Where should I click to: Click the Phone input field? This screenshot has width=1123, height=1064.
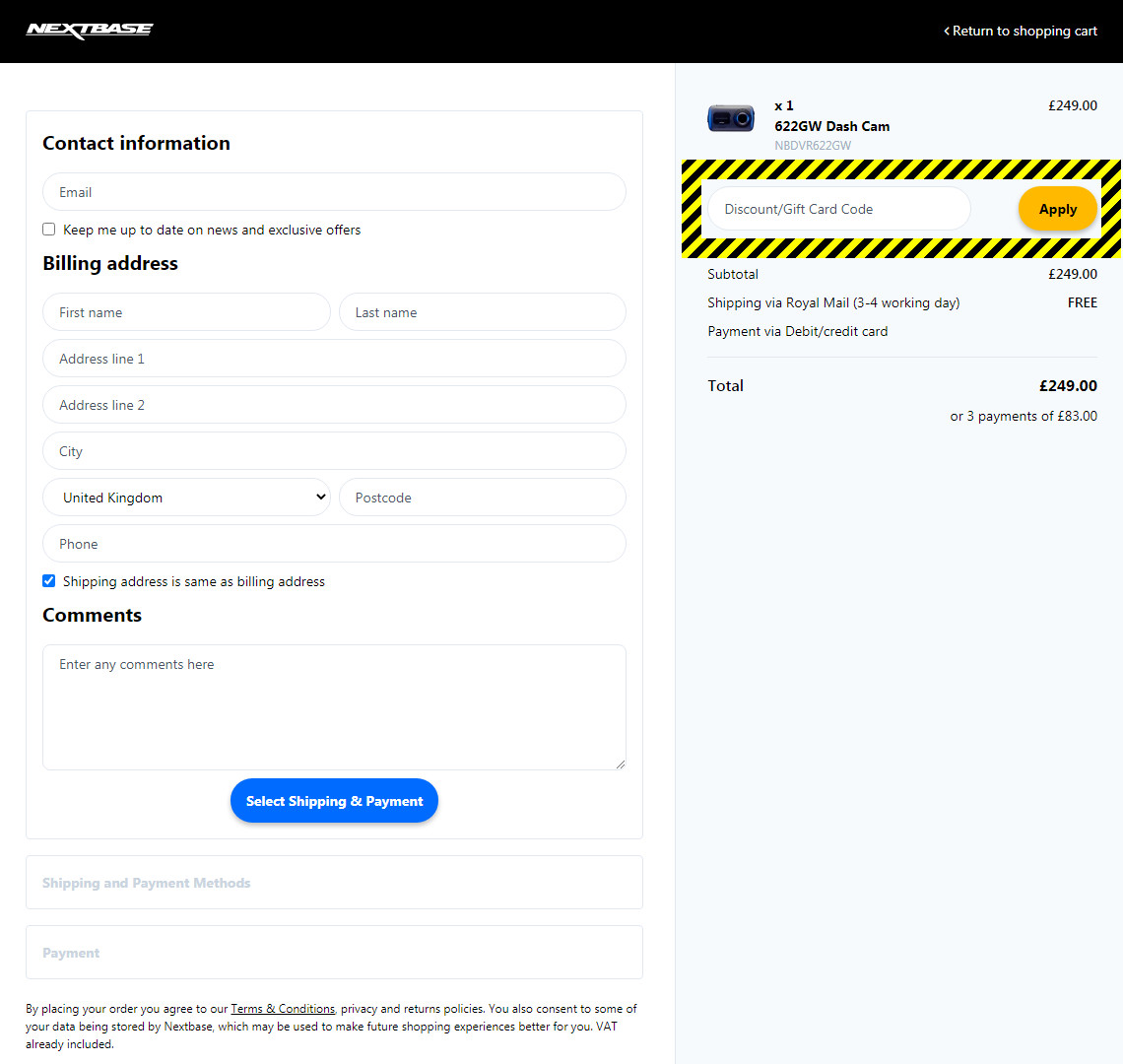pos(334,543)
